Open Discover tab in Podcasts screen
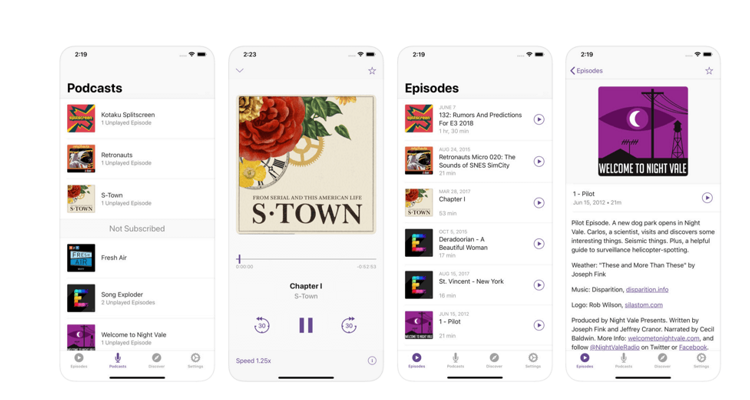This screenshot has height=400, width=750. (156, 360)
